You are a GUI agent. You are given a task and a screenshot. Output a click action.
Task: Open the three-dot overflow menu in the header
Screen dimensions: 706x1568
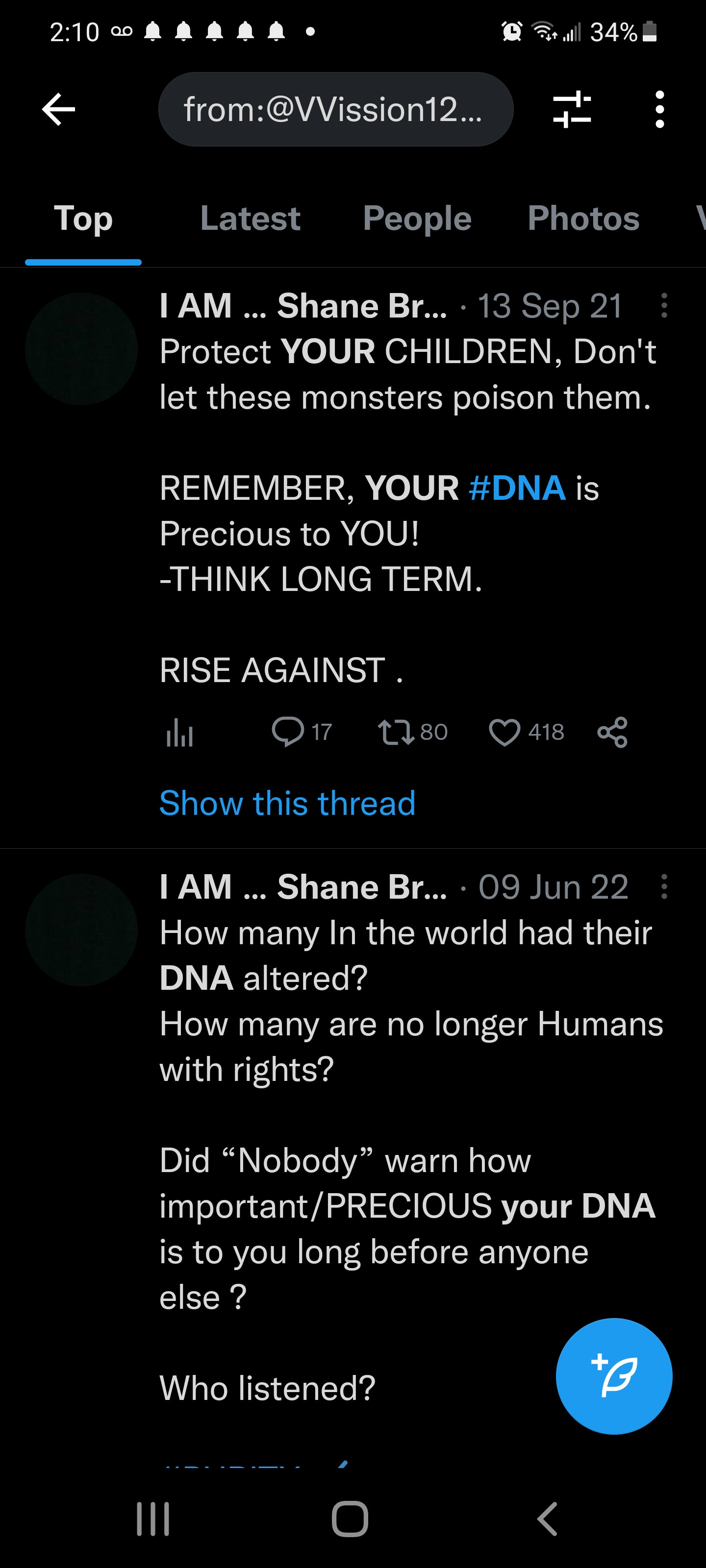click(x=659, y=110)
